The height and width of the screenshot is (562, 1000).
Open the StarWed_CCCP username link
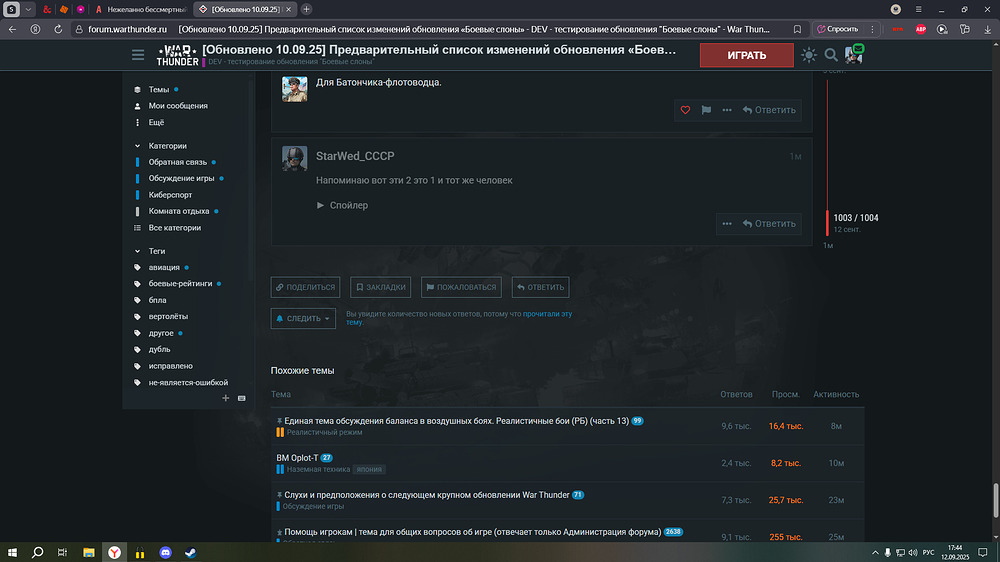pyautogui.click(x=355, y=156)
